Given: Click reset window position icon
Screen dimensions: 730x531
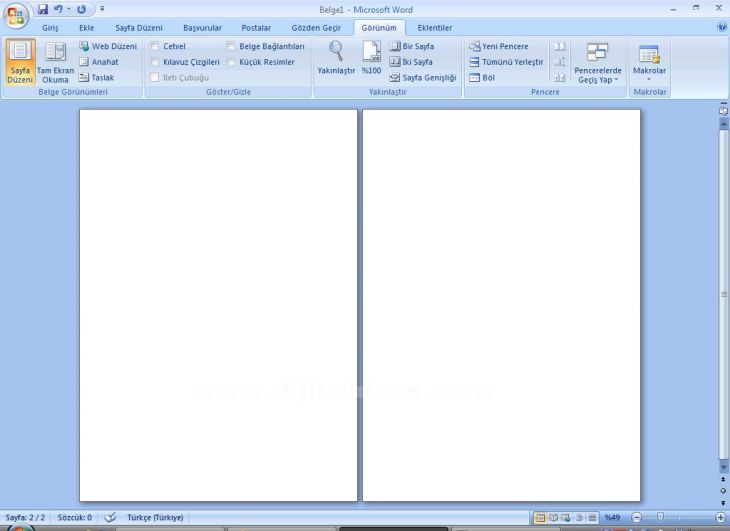Looking at the screenshot, I should click(x=559, y=78).
